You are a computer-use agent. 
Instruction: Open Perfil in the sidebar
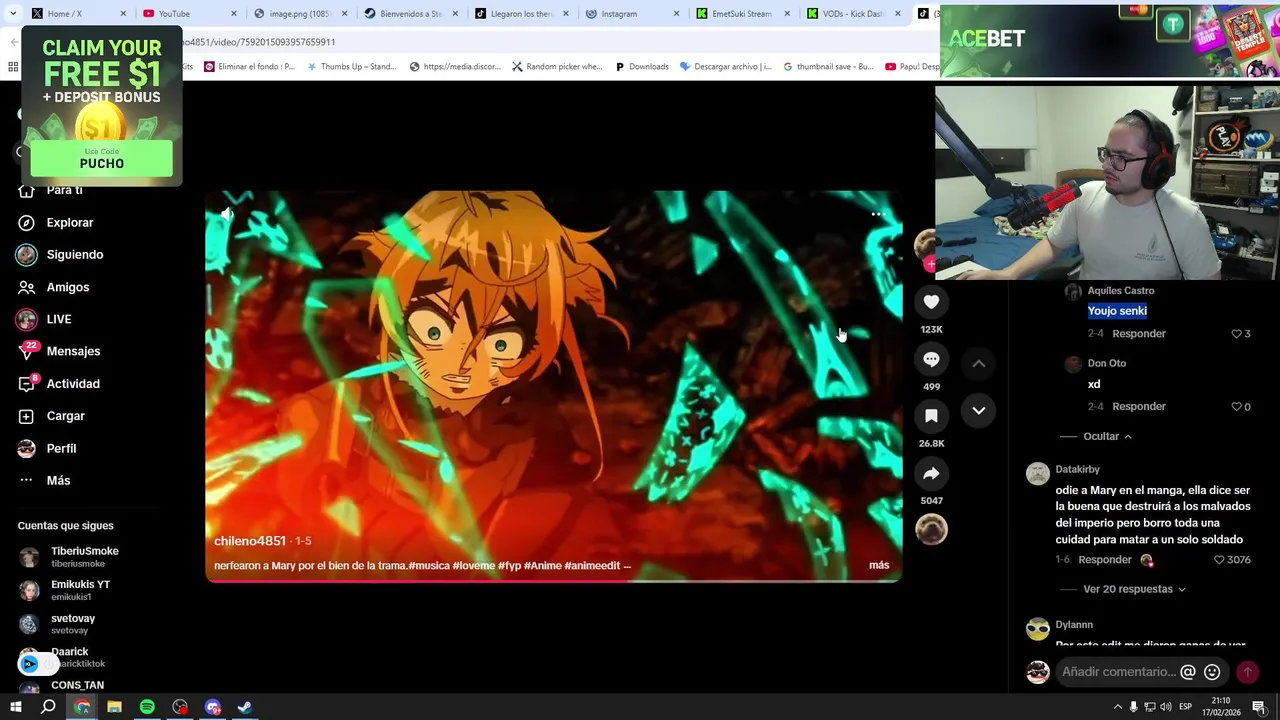pyautogui.click(x=61, y=449)
